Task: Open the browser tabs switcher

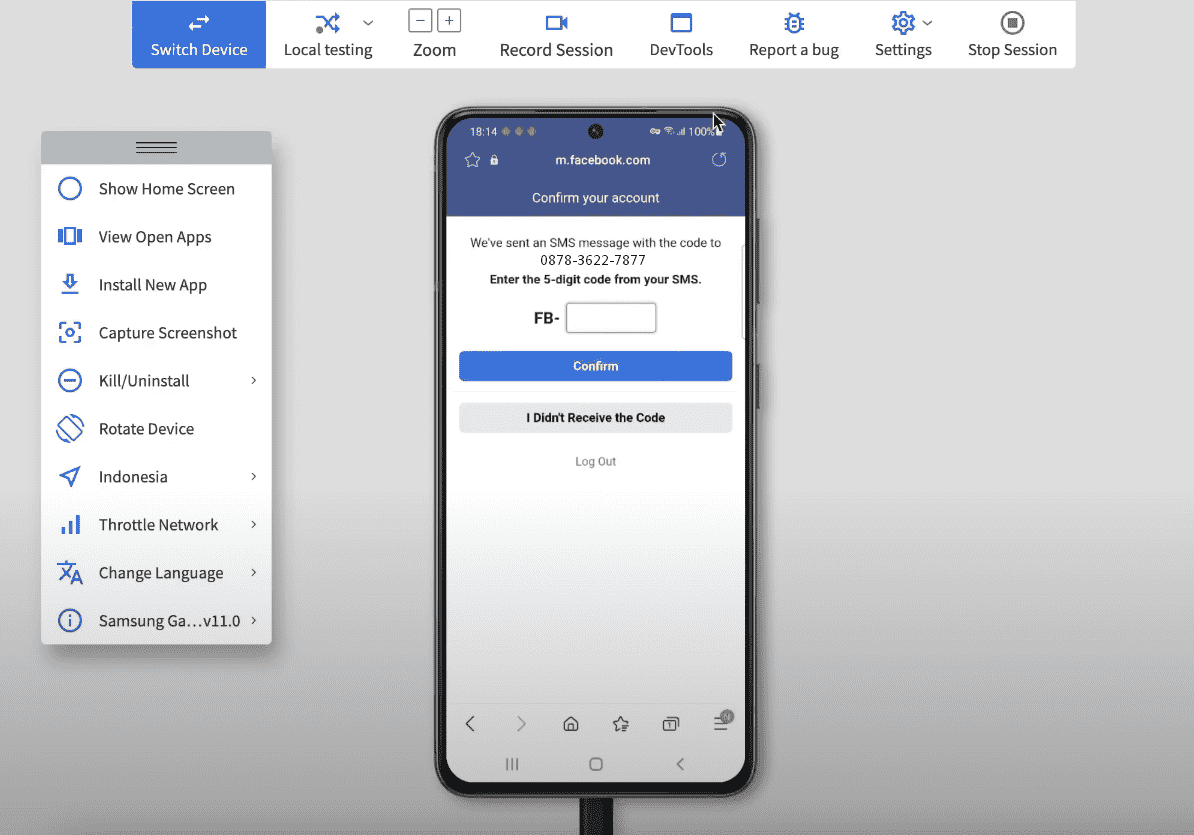Action: [670, 724]
